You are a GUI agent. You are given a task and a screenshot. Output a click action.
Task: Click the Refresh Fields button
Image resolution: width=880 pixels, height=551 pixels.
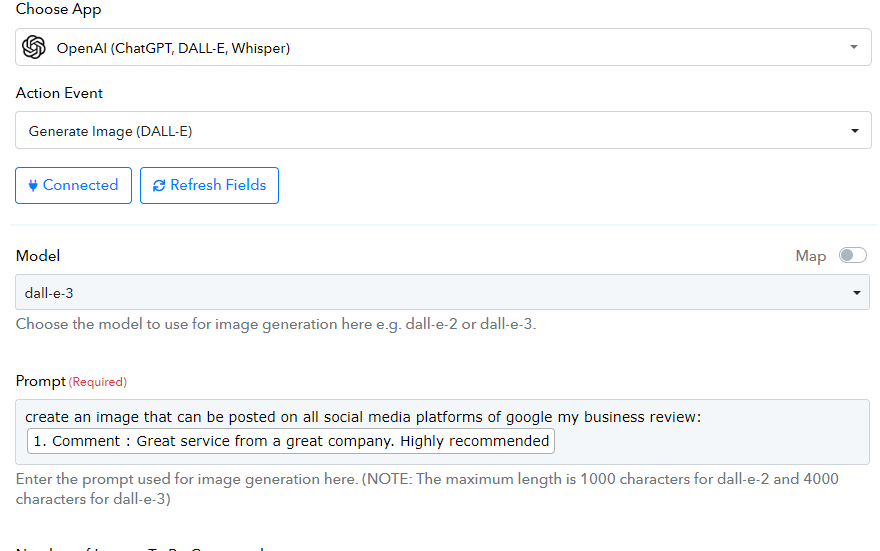tap(209, 185)
